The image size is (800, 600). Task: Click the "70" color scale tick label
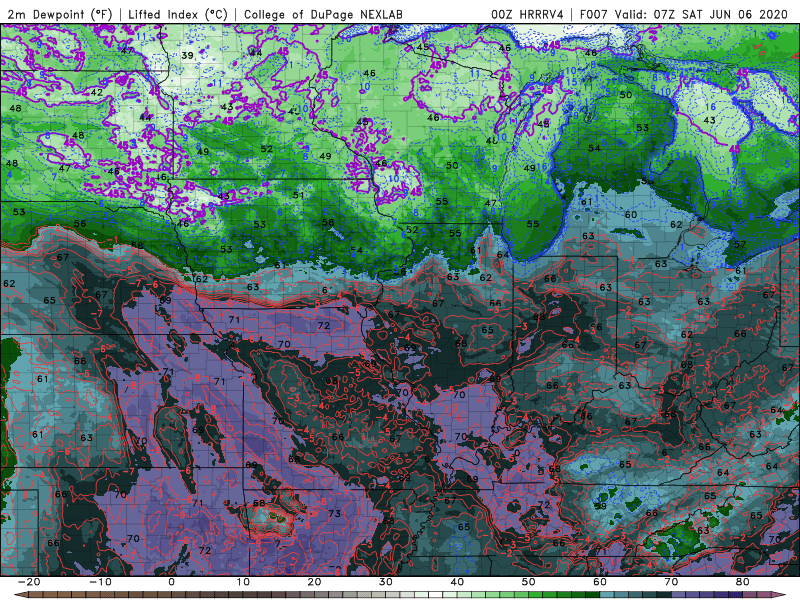(x=671, y=582)
